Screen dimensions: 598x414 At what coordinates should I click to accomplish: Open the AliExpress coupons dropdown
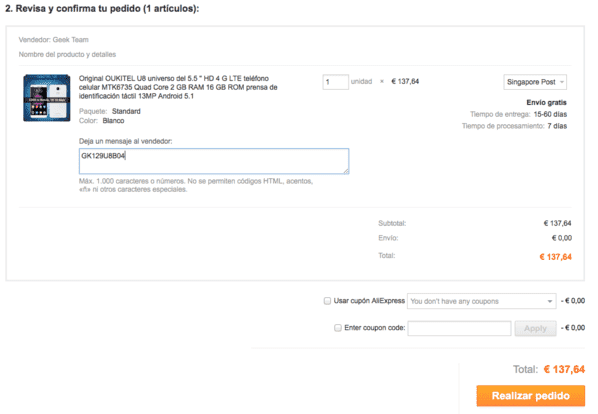(481, 301)
